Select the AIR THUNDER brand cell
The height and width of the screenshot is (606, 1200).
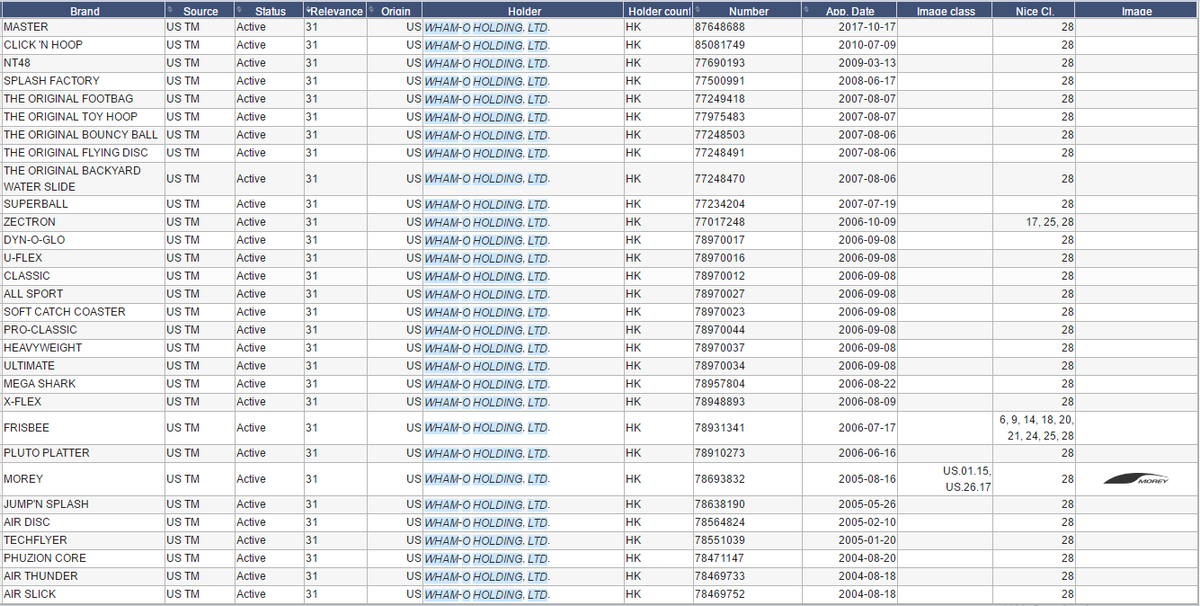(83, 576)
